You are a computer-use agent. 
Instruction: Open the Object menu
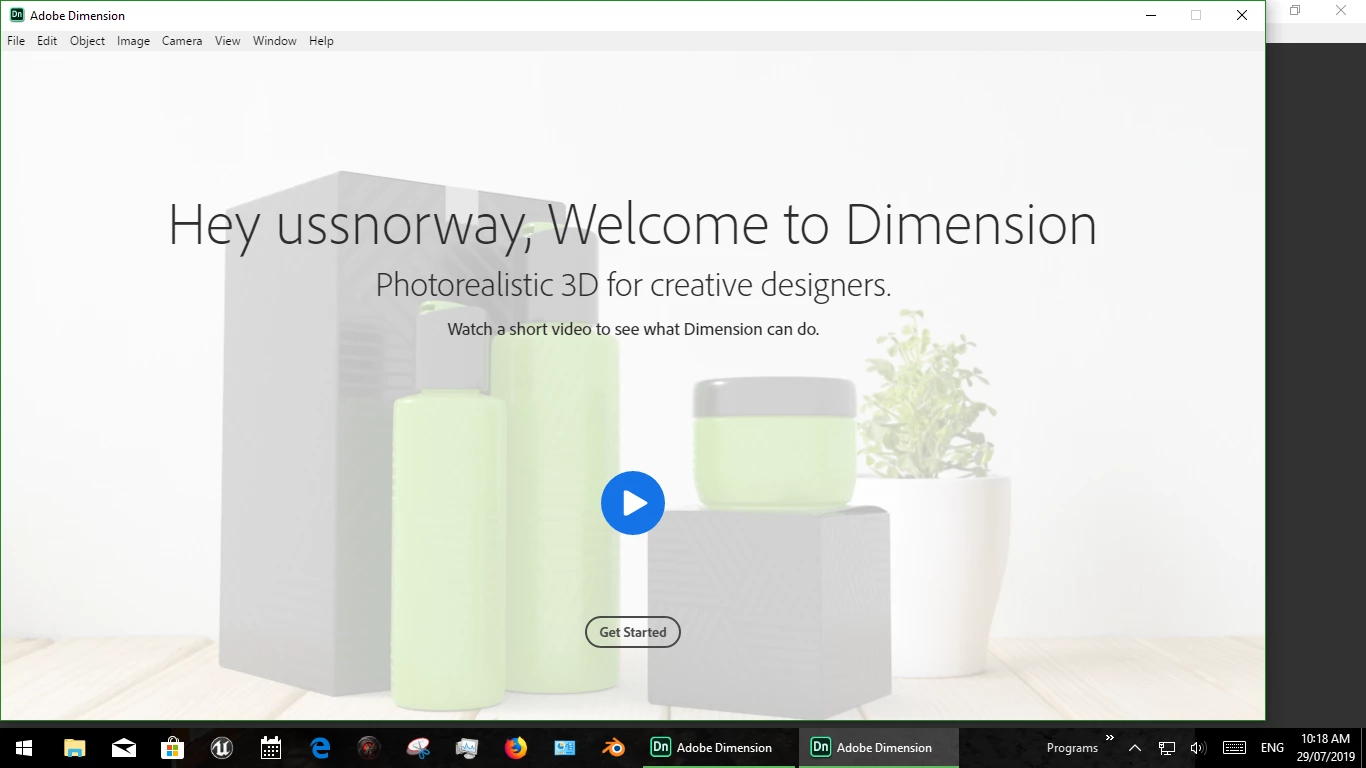87,41
